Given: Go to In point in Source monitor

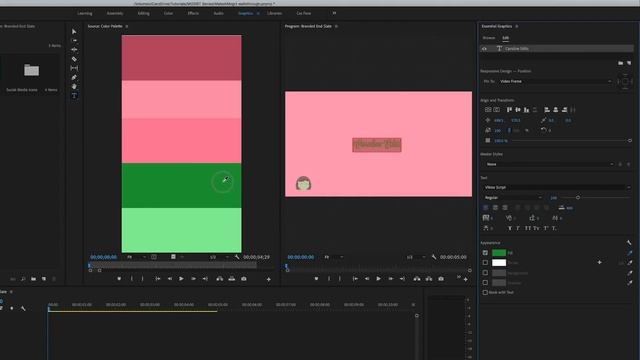Looking at the screenshot, I should point(158,279).
